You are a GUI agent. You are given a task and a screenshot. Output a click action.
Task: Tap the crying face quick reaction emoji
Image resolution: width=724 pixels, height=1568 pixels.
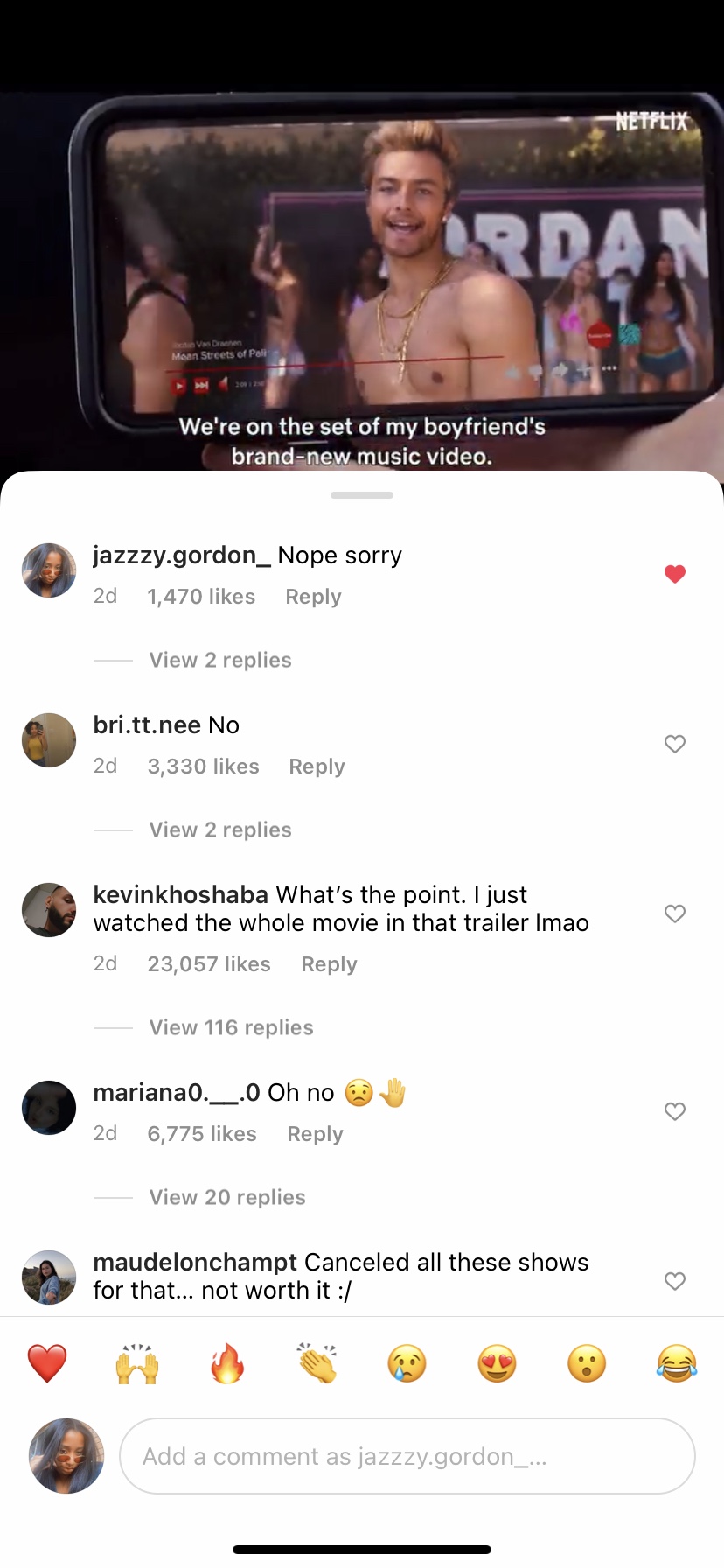pyautogui.click(x=407, y=1363)
